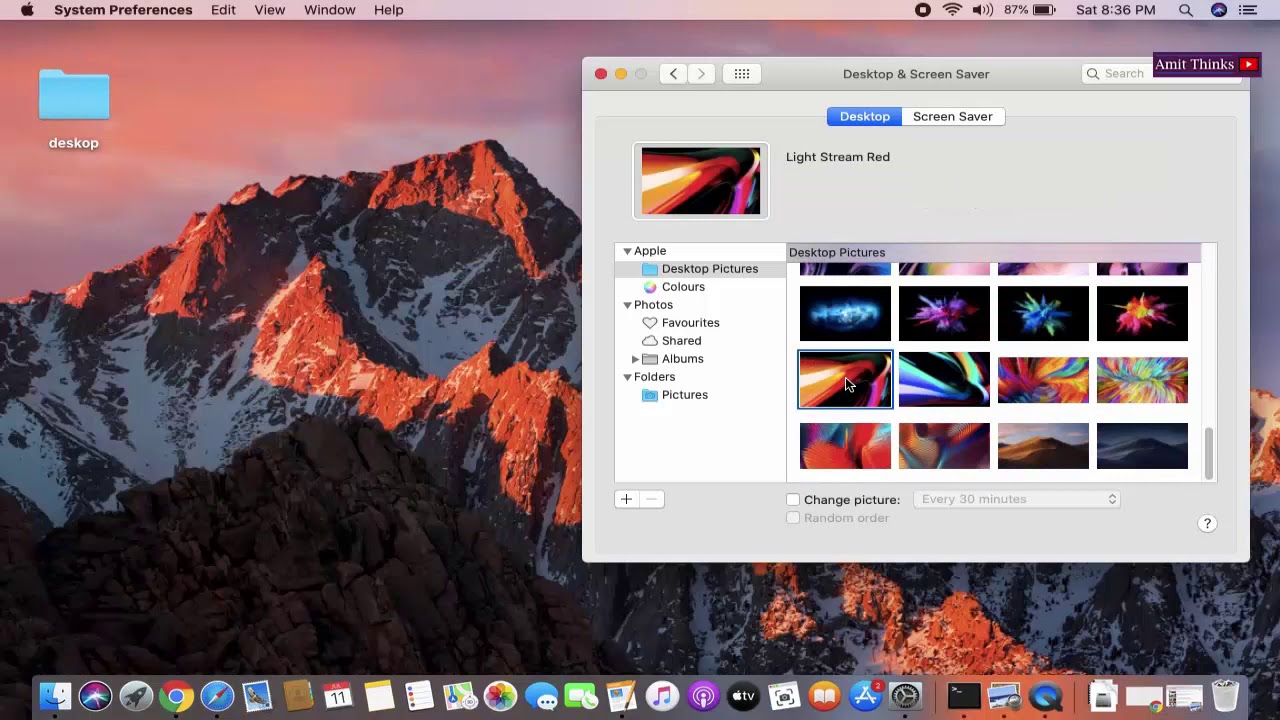Switch to the Screen Saver tab
Viewport: 1280px width, 720px height.
[x=953, y=117]
